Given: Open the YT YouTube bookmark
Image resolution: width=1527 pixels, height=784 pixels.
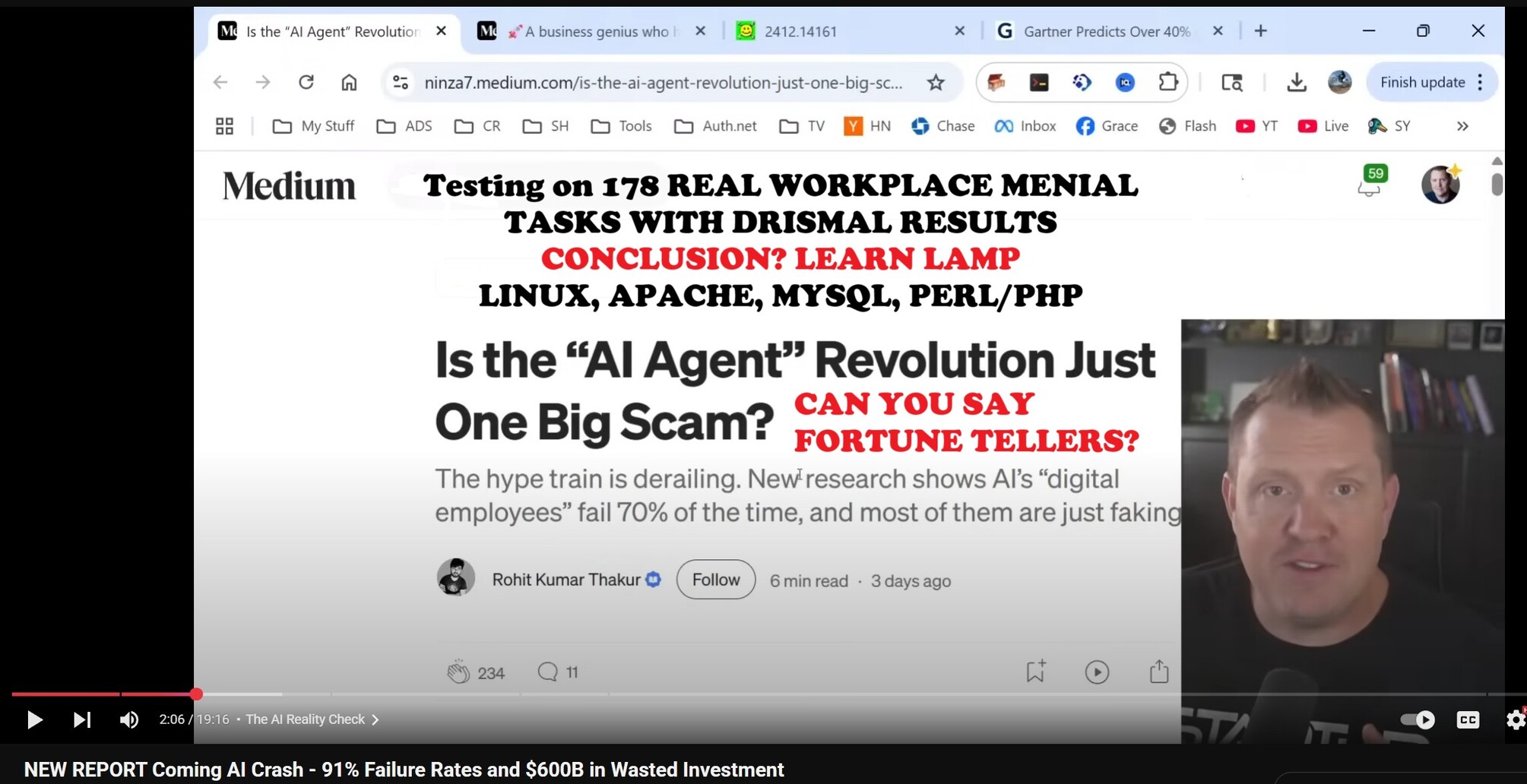Looking at the screenshot, I should click(x=1256, y=126).
